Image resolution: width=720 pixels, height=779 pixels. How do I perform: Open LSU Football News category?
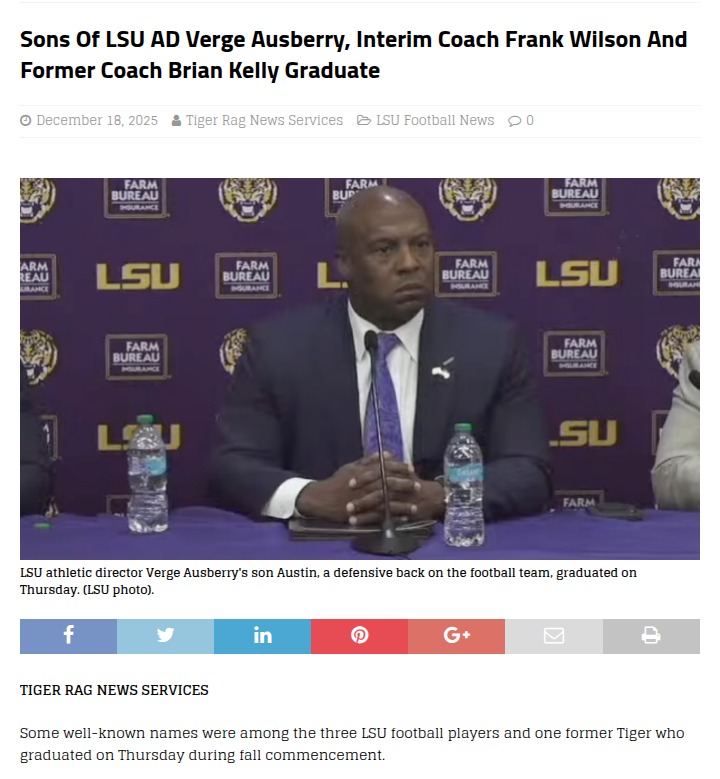coord(435,121)
